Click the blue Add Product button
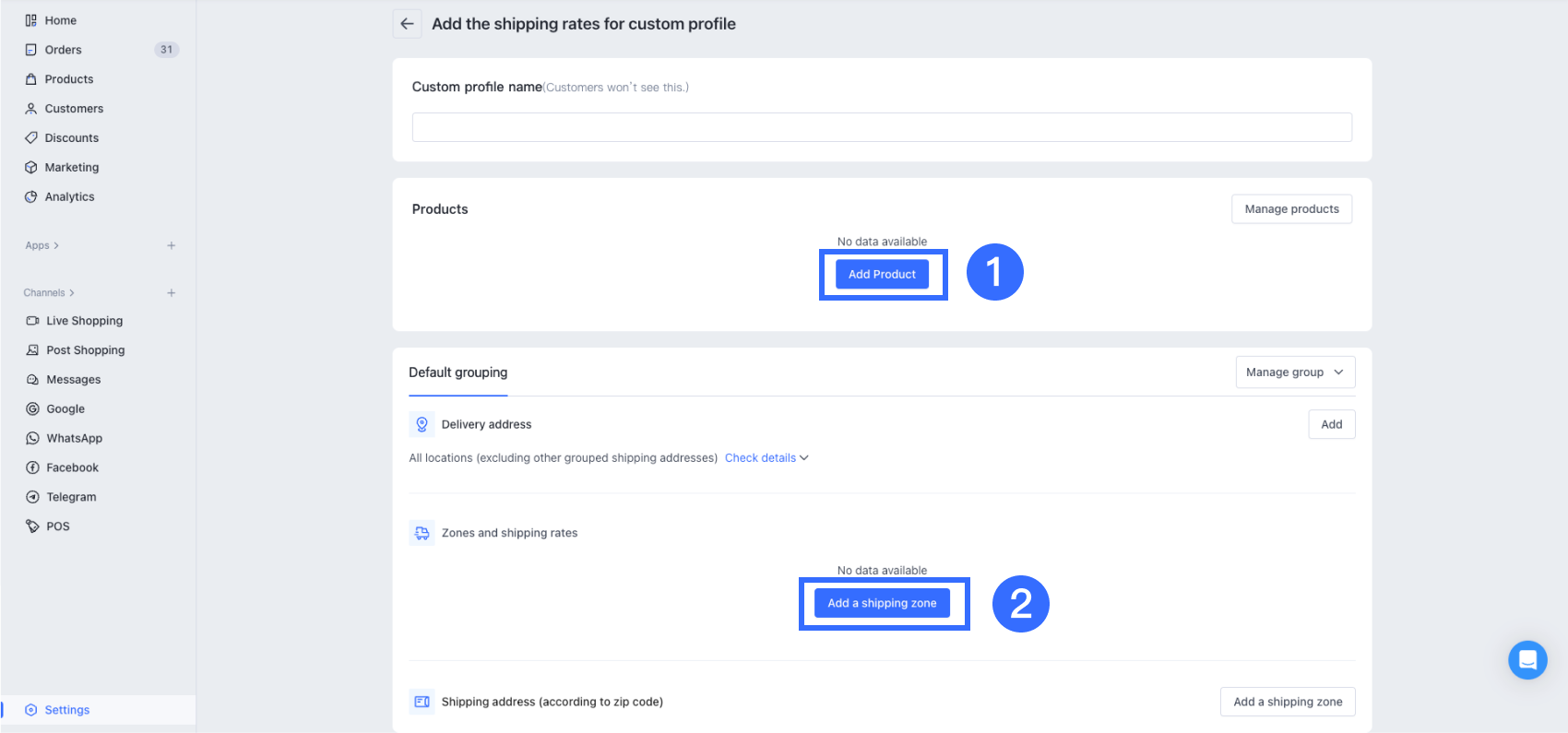This screenshot has width=1568, height=733. [882, 274]
